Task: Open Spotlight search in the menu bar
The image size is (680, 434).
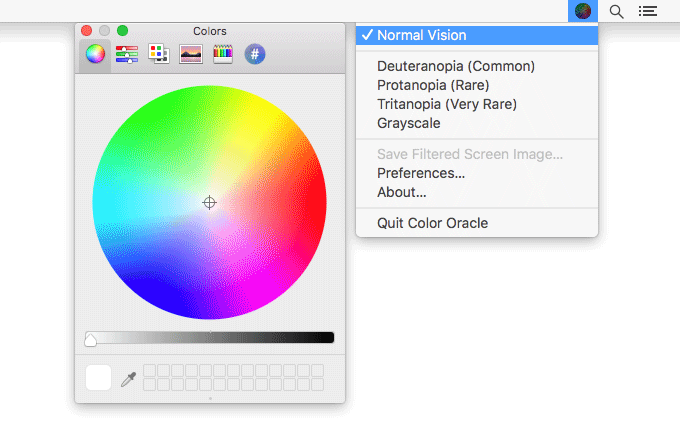Action: tap(617, 11)
